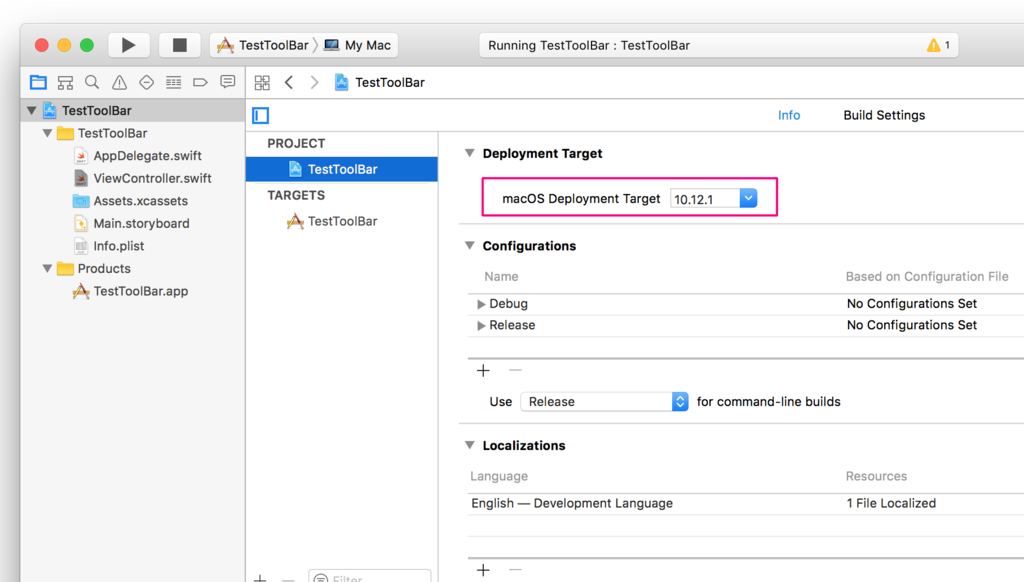Collapse the Deployment Target section

click(470, 153)
